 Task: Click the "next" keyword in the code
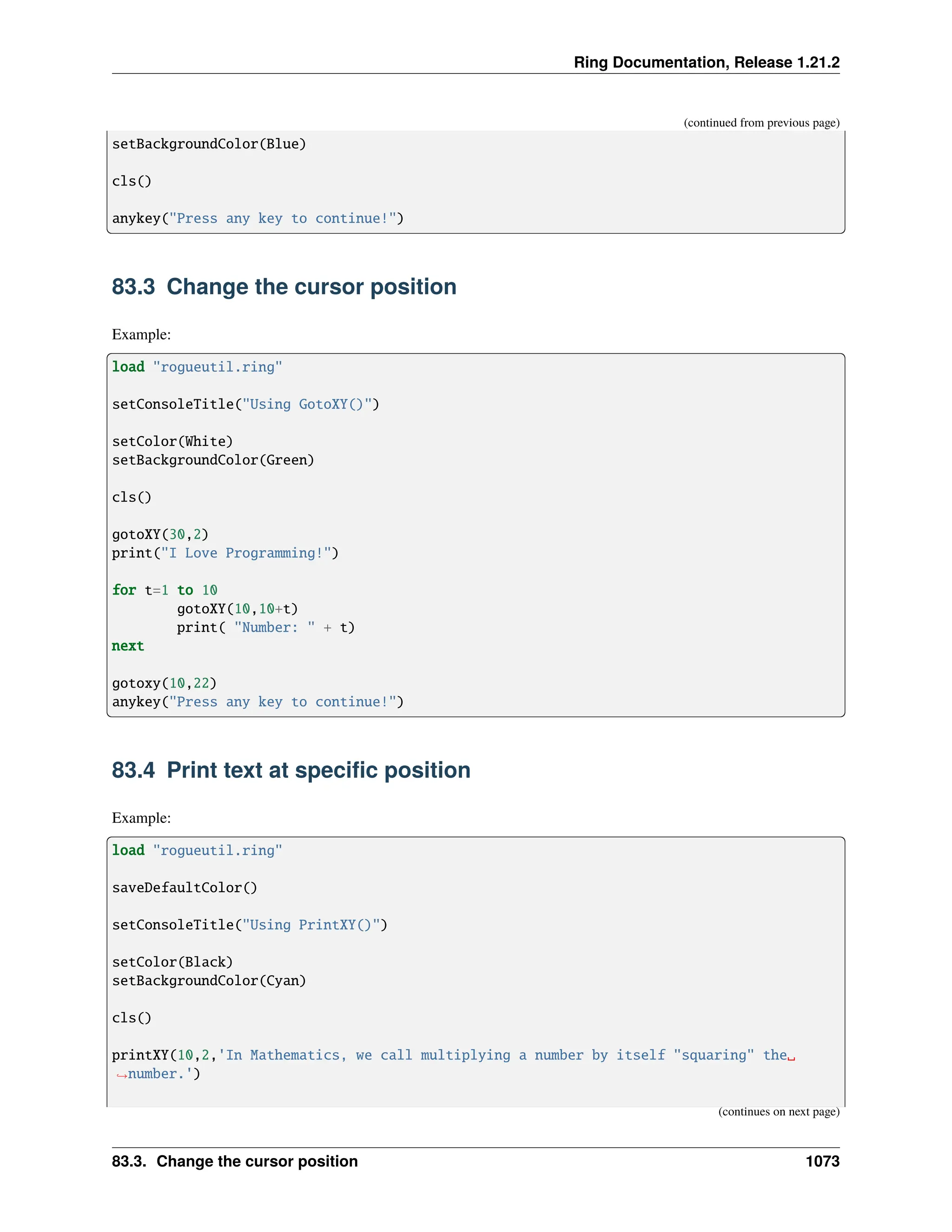click(128, 646)
